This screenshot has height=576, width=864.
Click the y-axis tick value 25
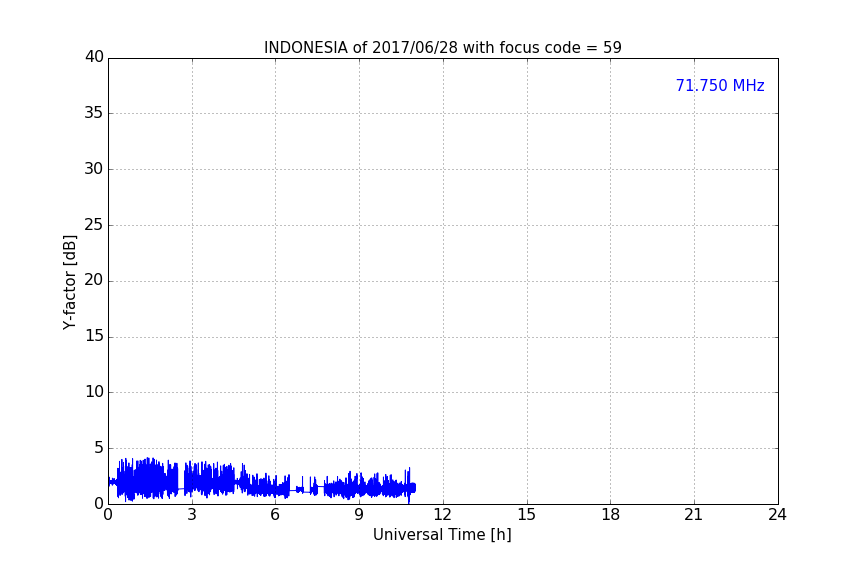tap(94, 224)
